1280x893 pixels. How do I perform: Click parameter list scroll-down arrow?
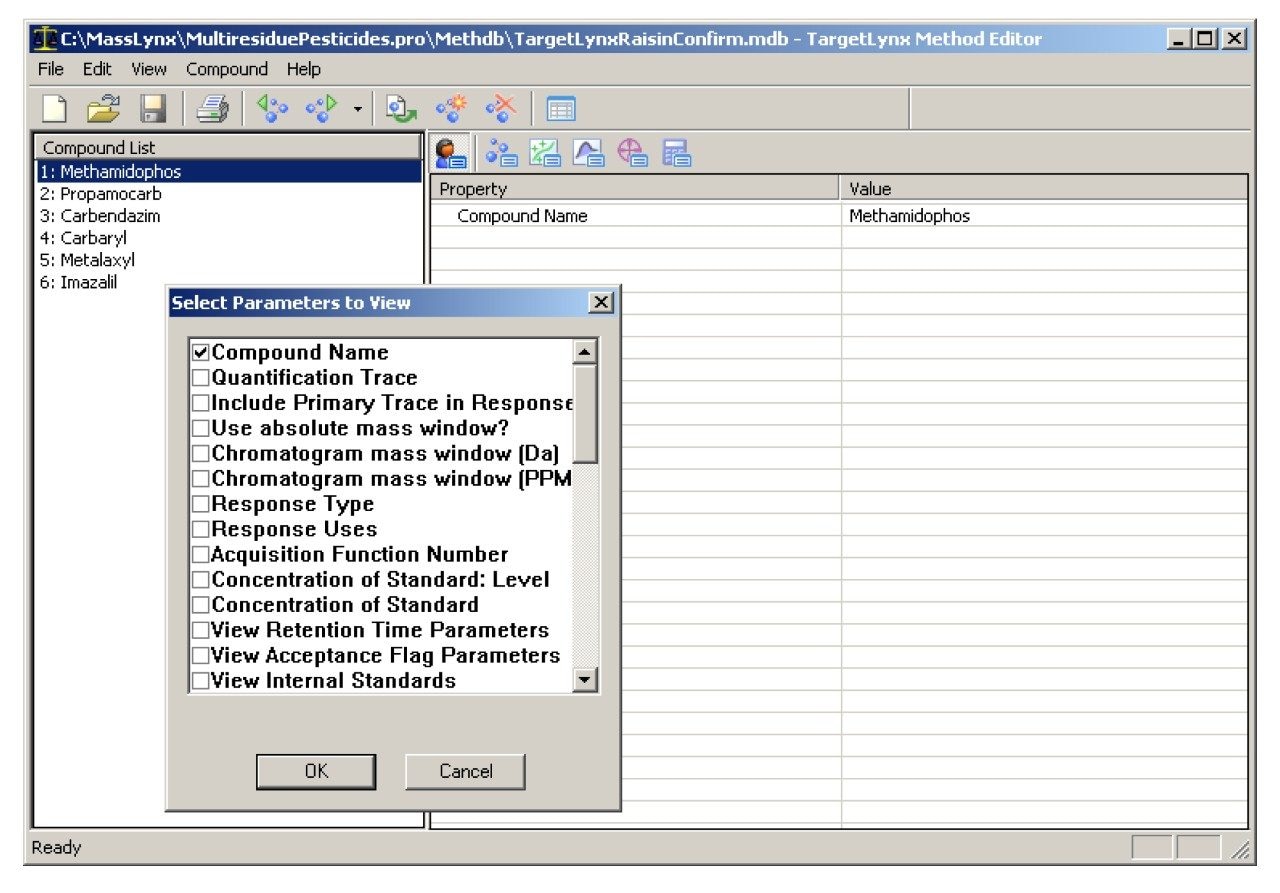(586, 681)
